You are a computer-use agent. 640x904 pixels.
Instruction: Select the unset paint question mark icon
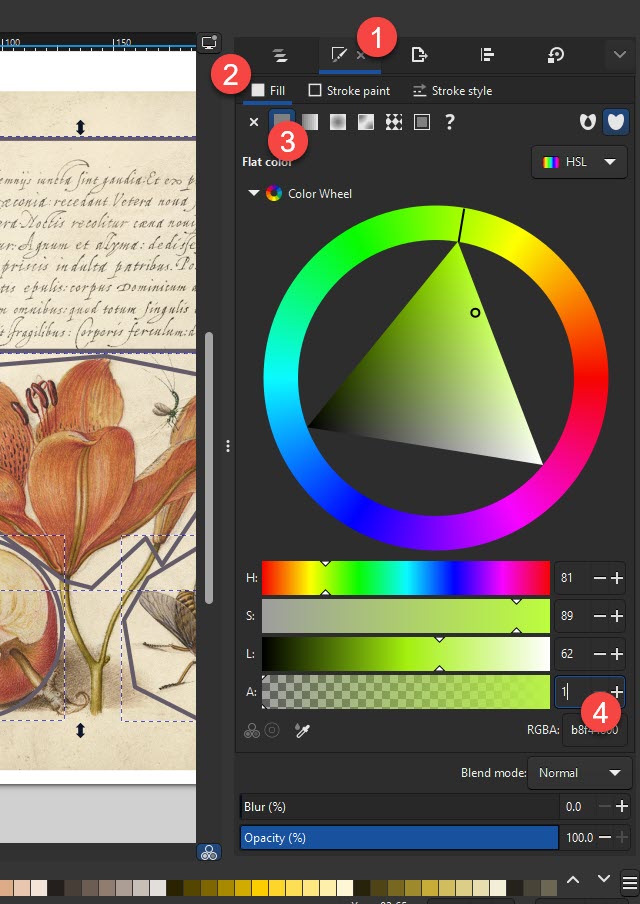click(x=450, y=122)
